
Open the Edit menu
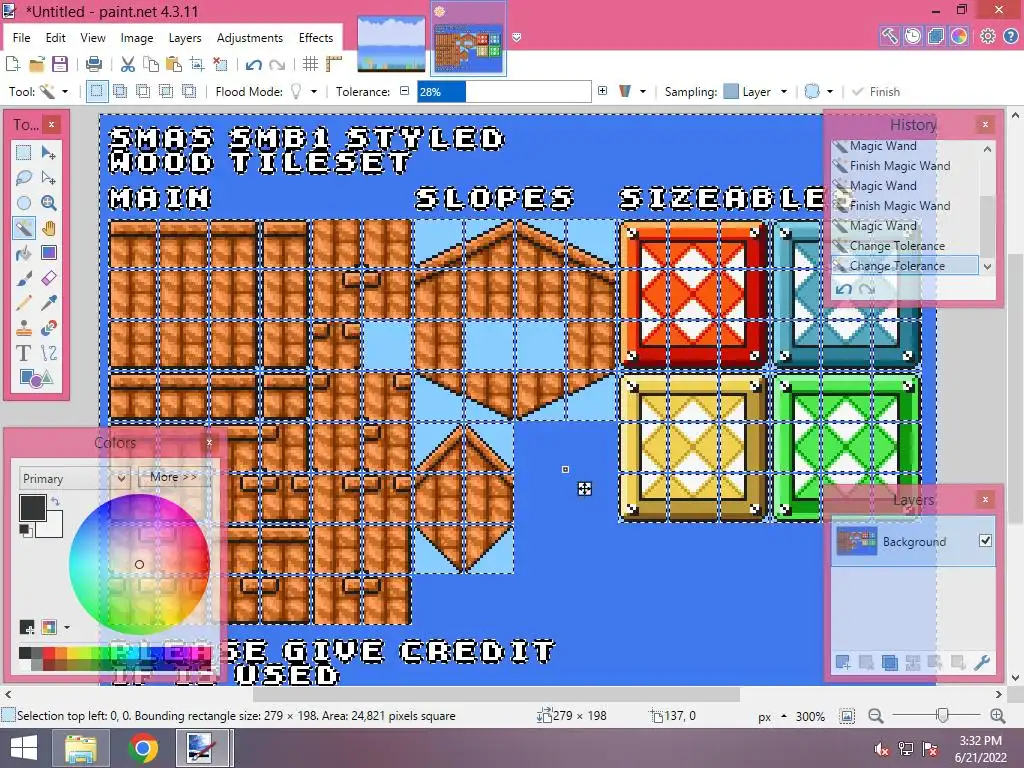tap(56, 38)
